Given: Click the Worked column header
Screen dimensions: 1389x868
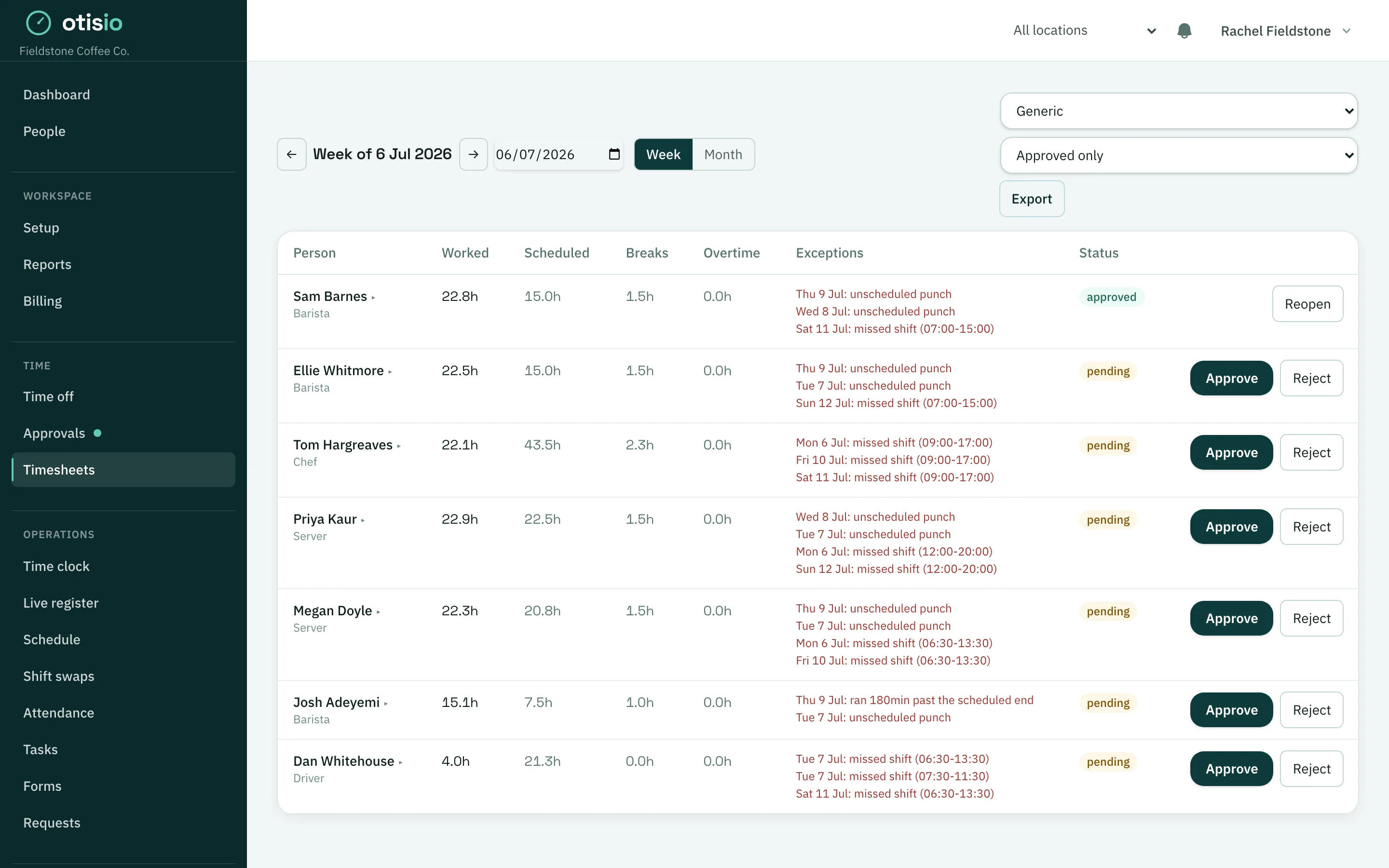Looking at the screenshot, I should (465, 253).
